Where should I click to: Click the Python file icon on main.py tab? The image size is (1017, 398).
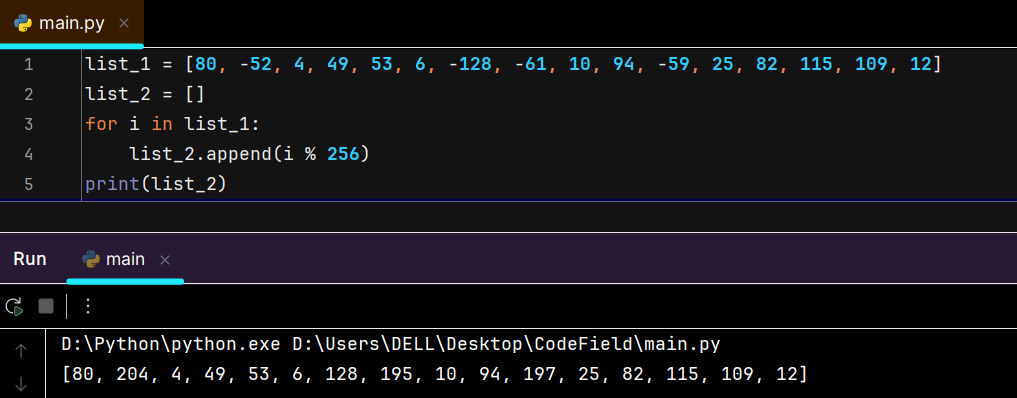(23, 23)
